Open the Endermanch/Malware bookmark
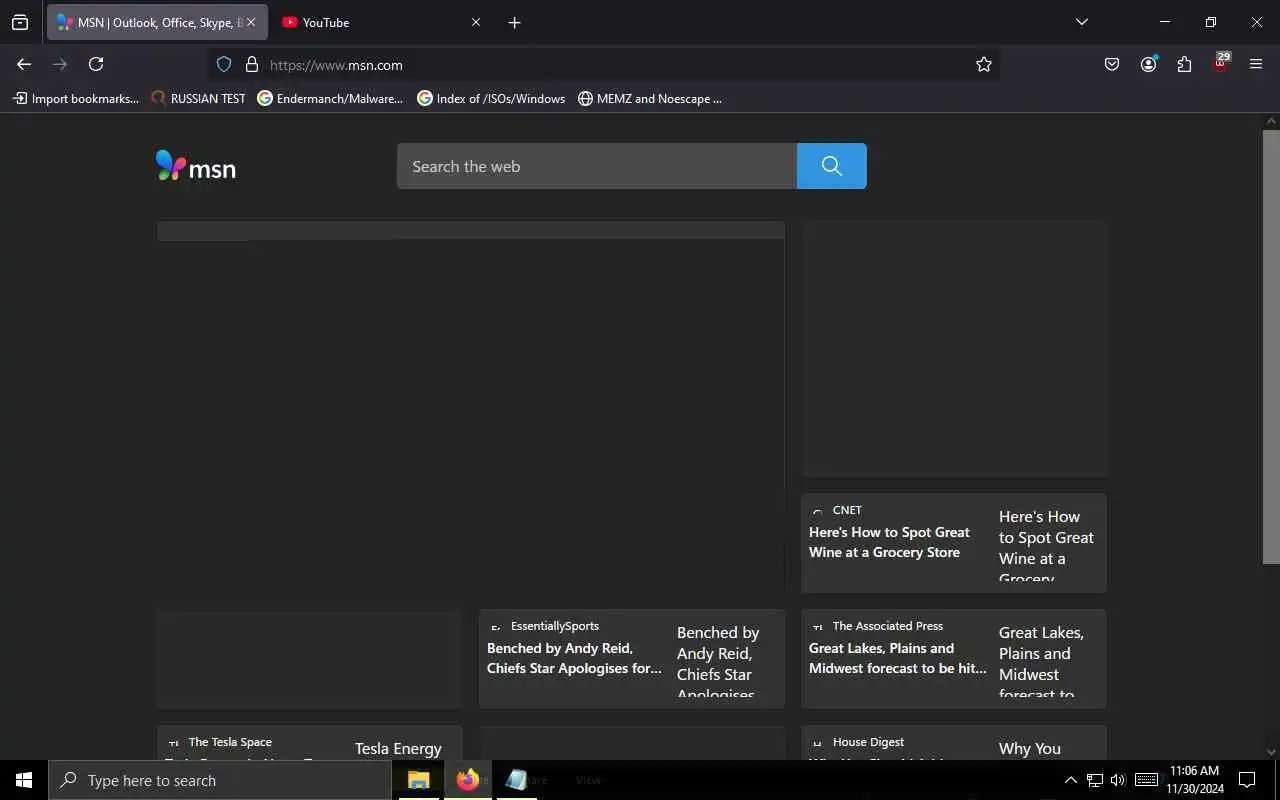Viewport: 1280px width, 800px height. pyautogui.click(x=330, y=98)
